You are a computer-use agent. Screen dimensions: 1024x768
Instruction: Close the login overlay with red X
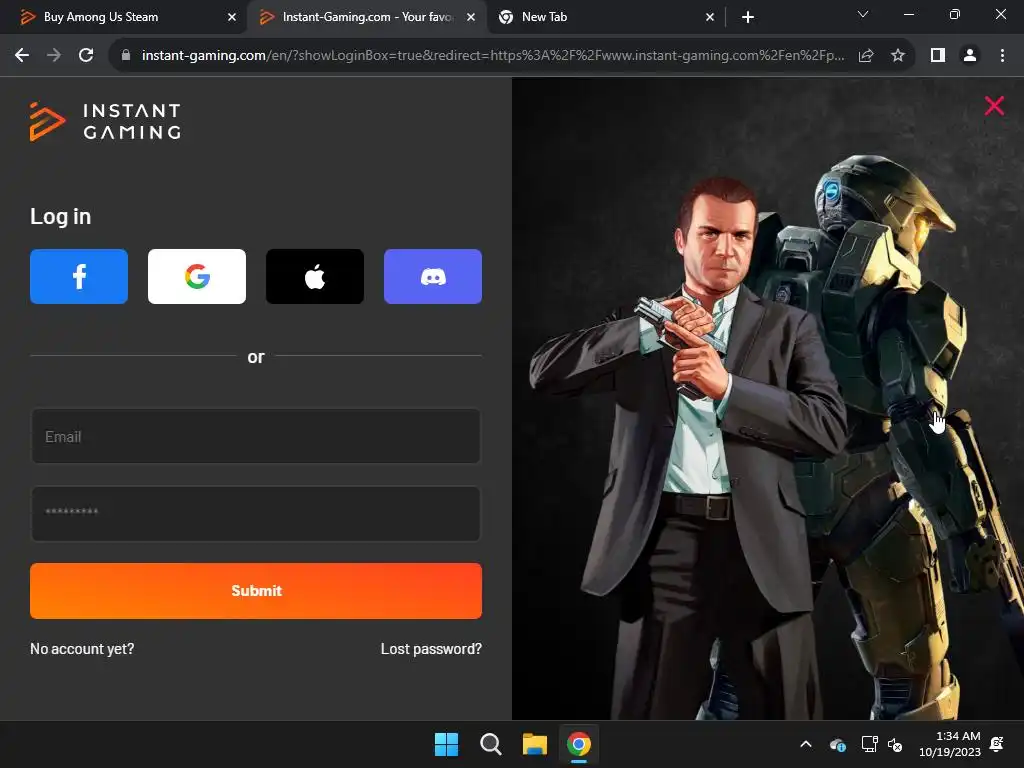coord(994,105)
